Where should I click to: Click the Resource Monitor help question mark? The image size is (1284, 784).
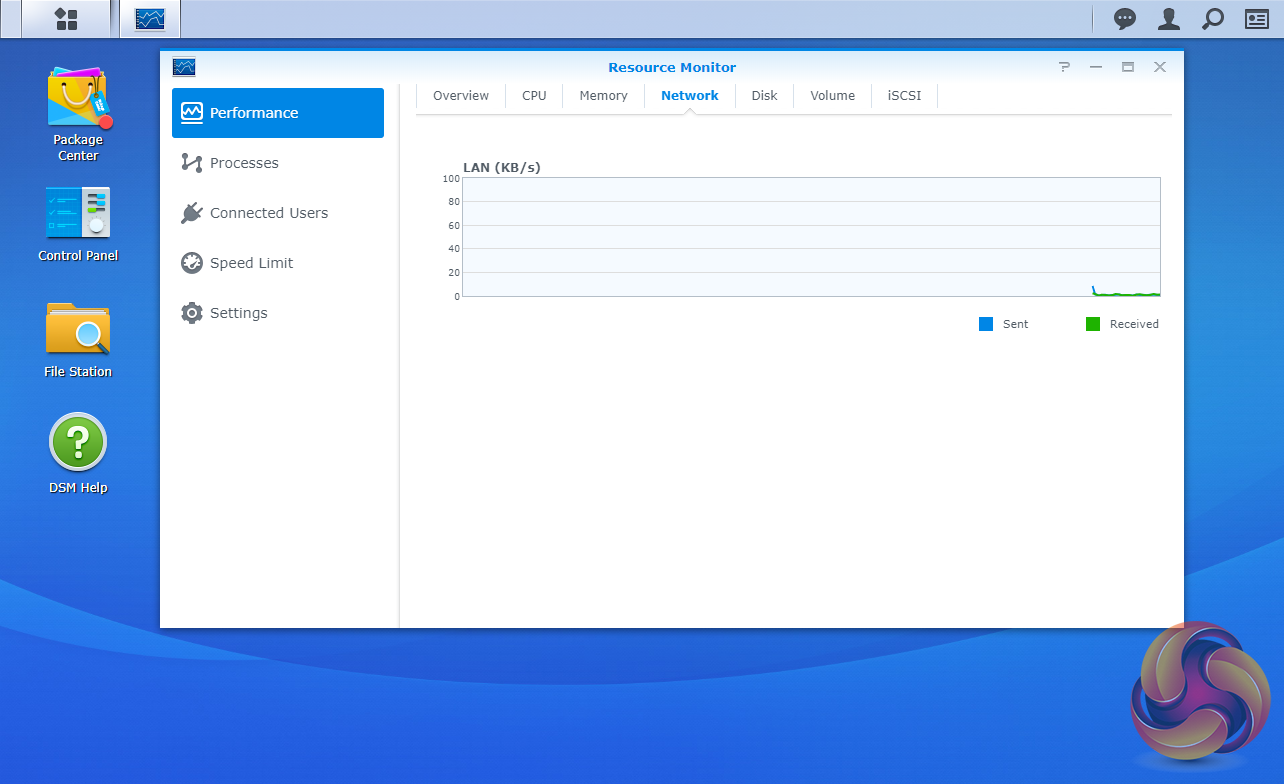pyautogui.click(x=1064, y=67)
